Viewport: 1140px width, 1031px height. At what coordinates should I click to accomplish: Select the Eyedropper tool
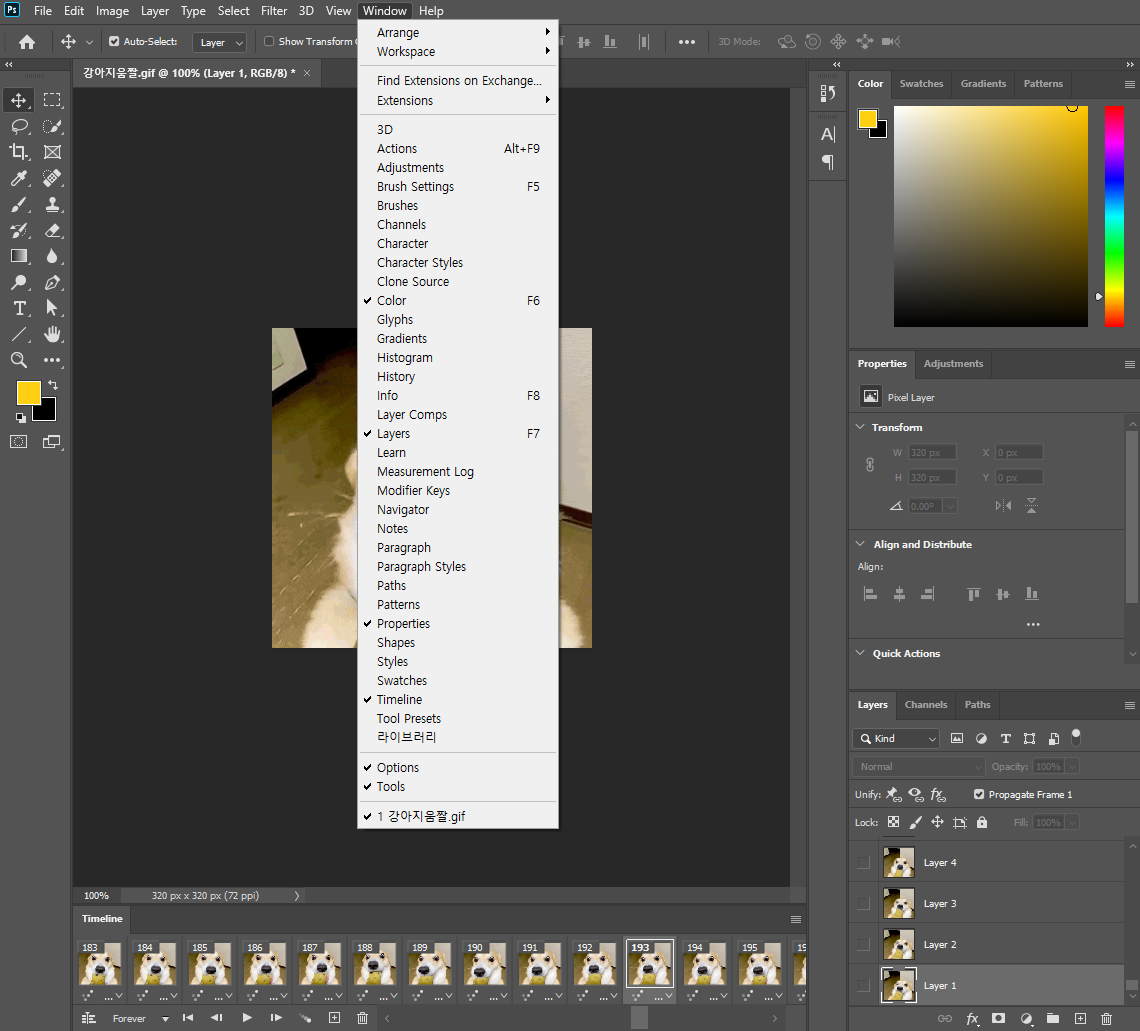pyautogui.click(x=19, y=178)
